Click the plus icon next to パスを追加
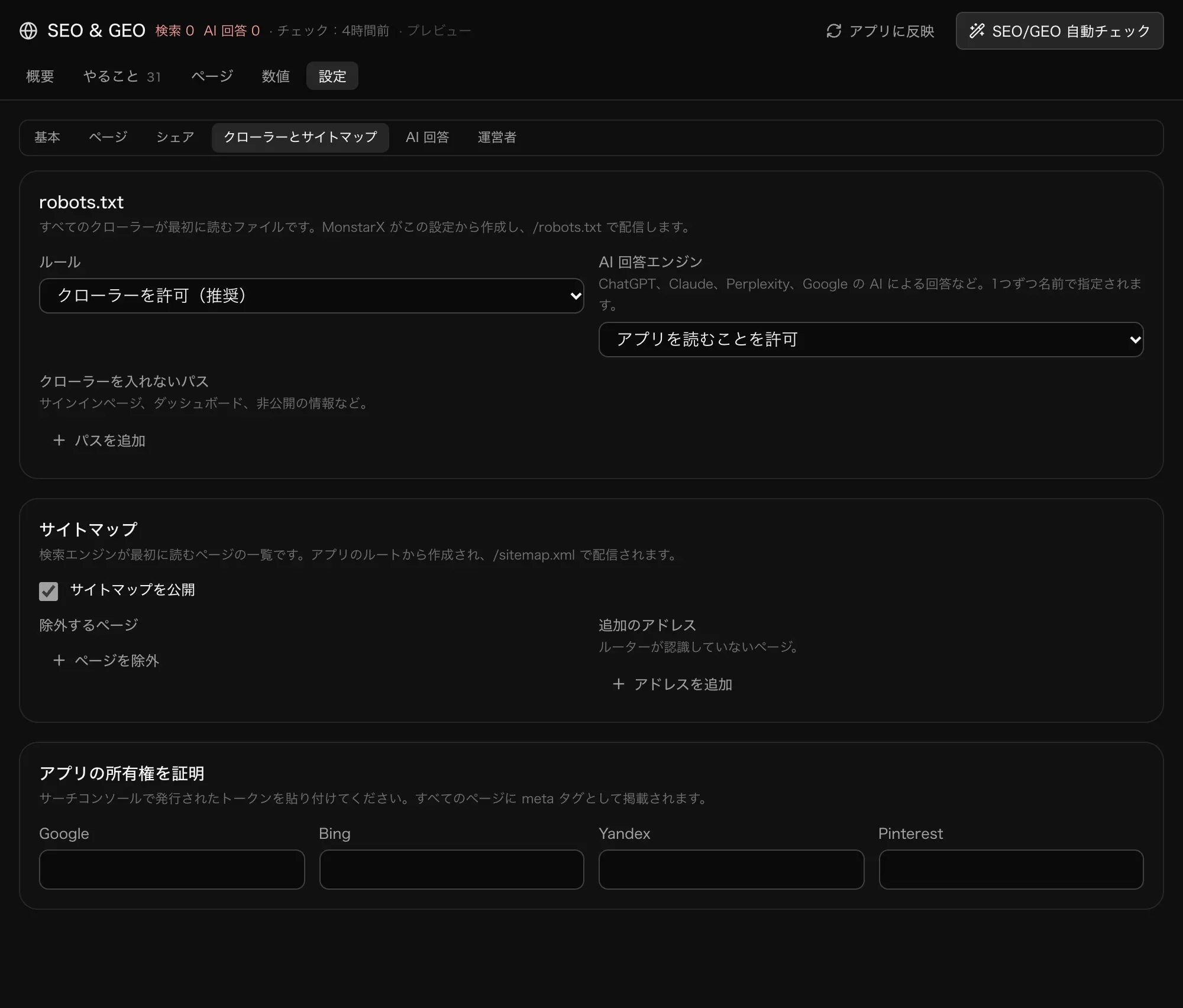1183x1008 pixels. pyautogui.click(x=59, y=440)
